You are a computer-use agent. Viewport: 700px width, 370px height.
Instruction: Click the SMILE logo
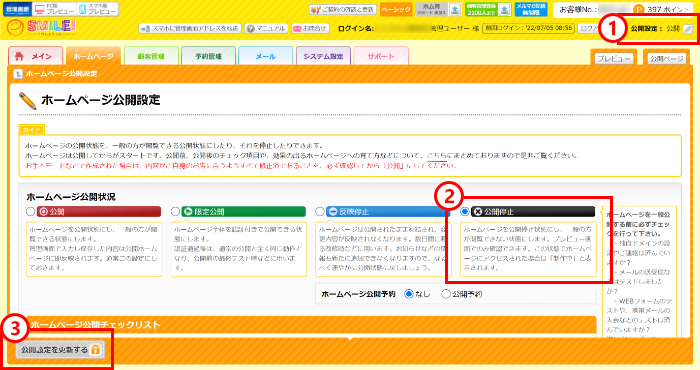point(42,28)
